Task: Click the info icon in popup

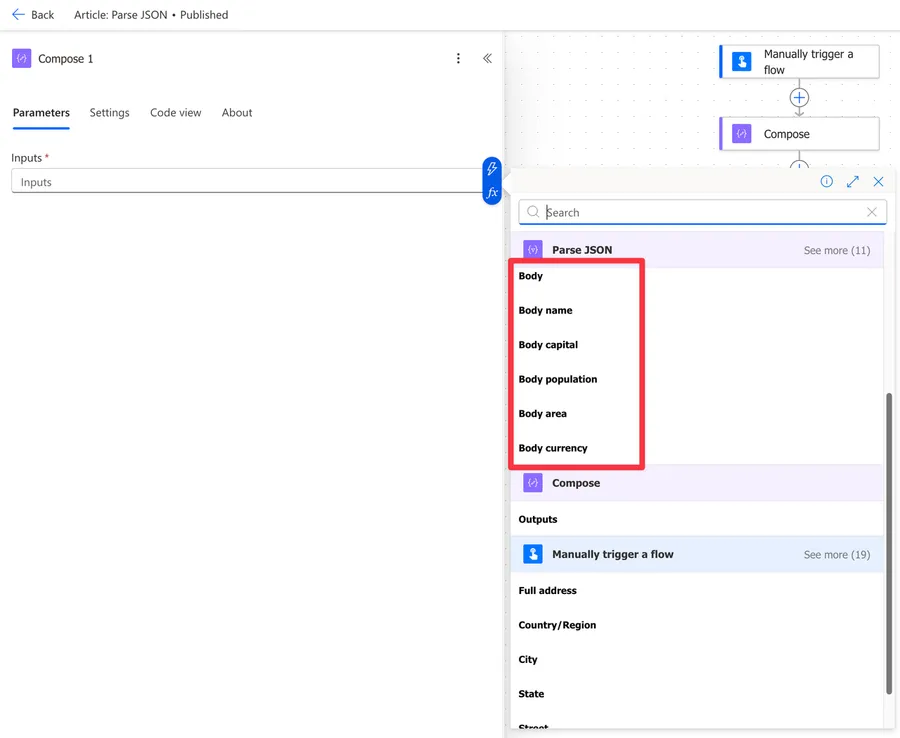Action: click(x=827, y=182)
